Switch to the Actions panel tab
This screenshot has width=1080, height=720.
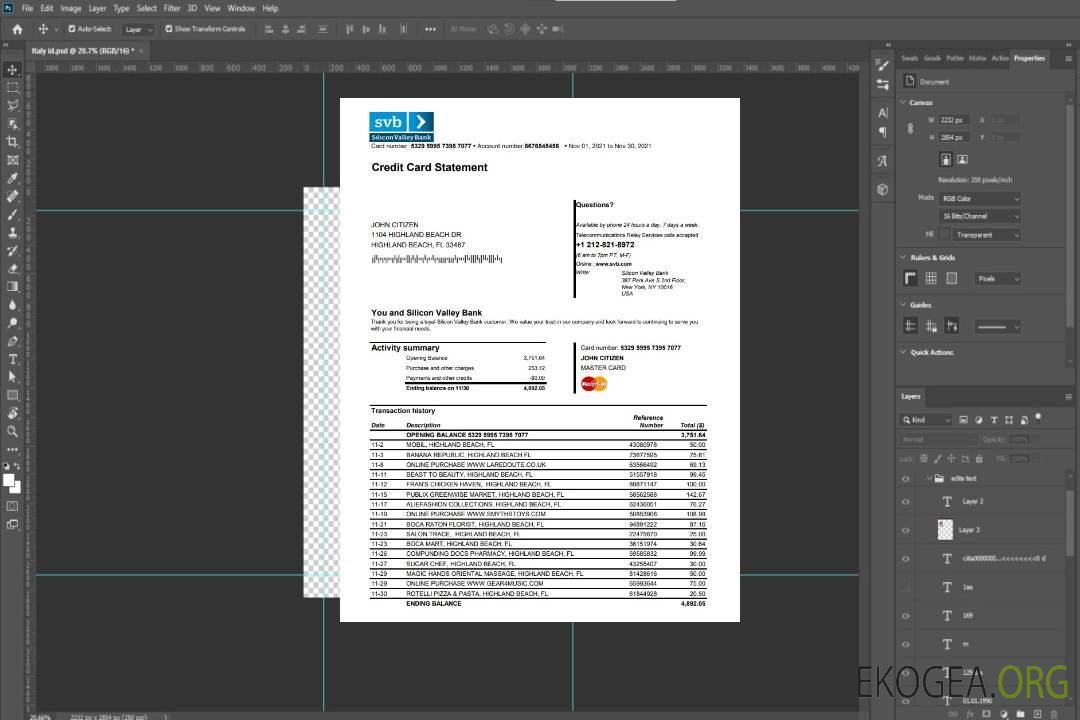click(x=999, y=58)
